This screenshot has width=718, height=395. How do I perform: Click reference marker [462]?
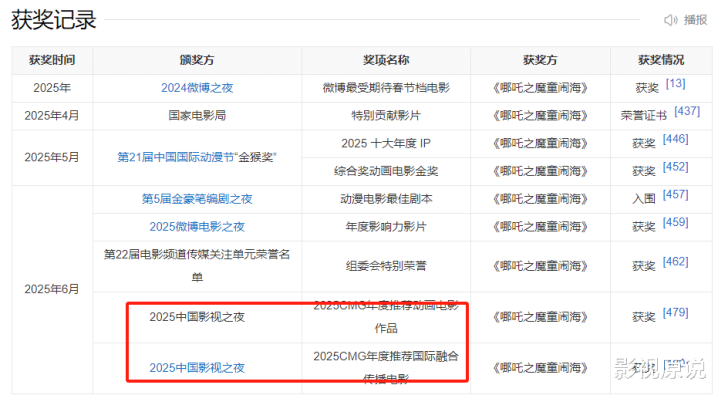(x=675, y=262)
